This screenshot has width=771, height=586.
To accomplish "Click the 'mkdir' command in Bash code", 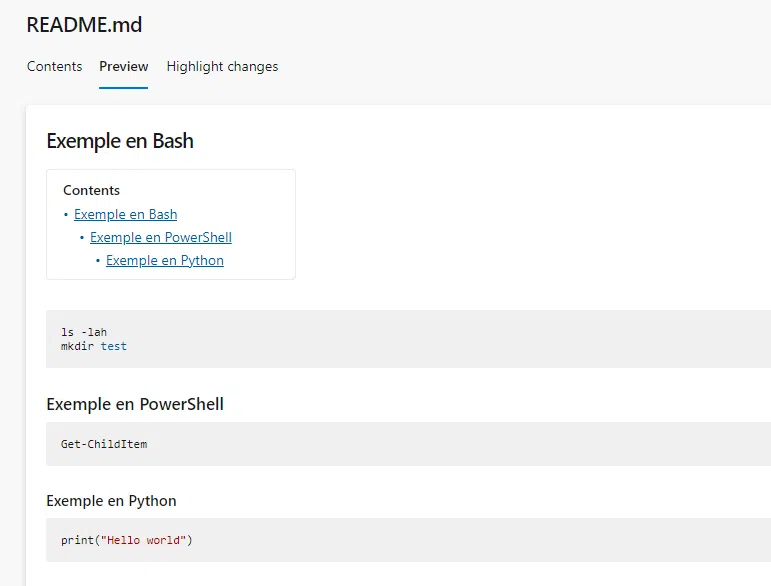I will (x=77, y=346).
